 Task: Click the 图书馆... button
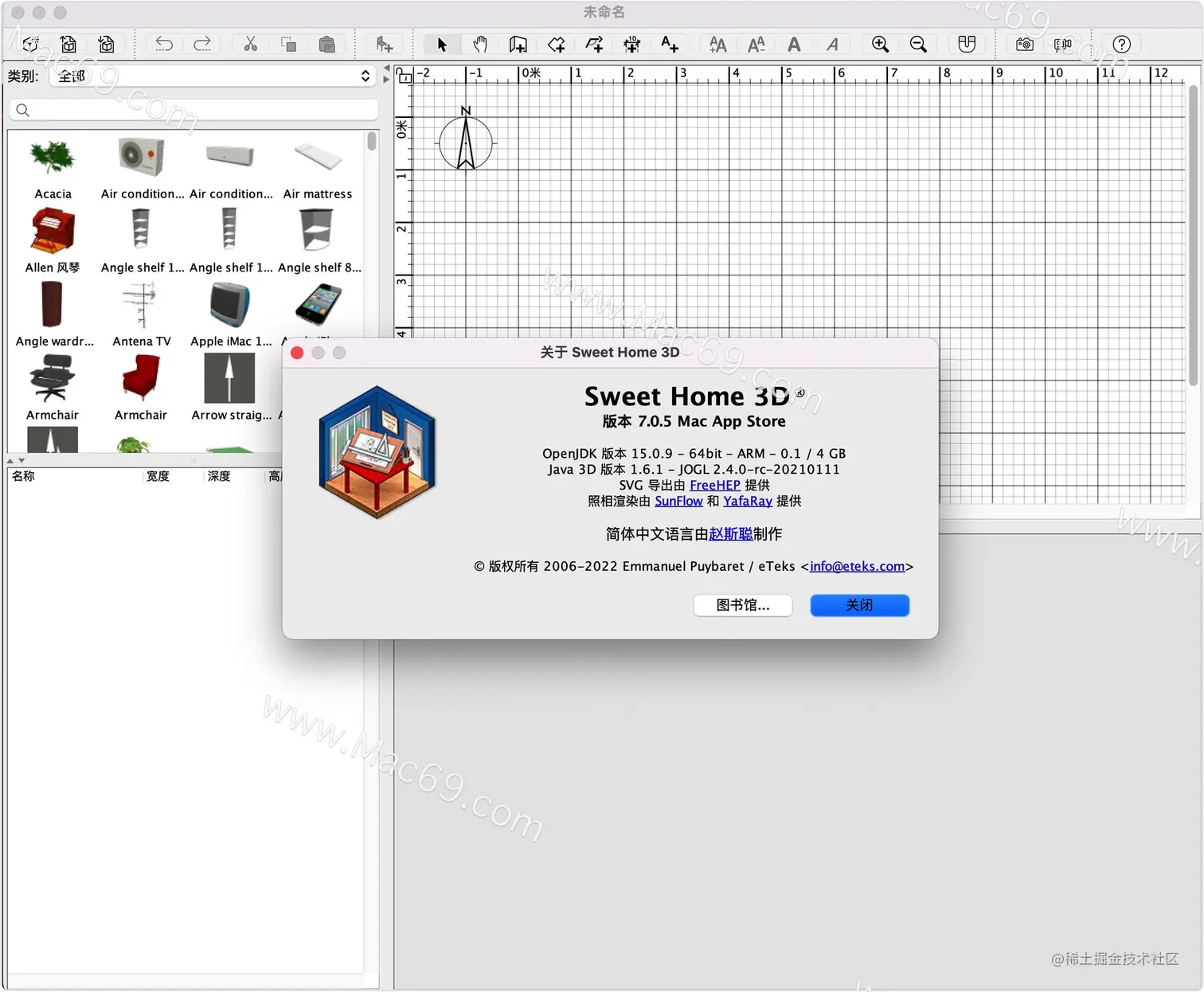743,605
